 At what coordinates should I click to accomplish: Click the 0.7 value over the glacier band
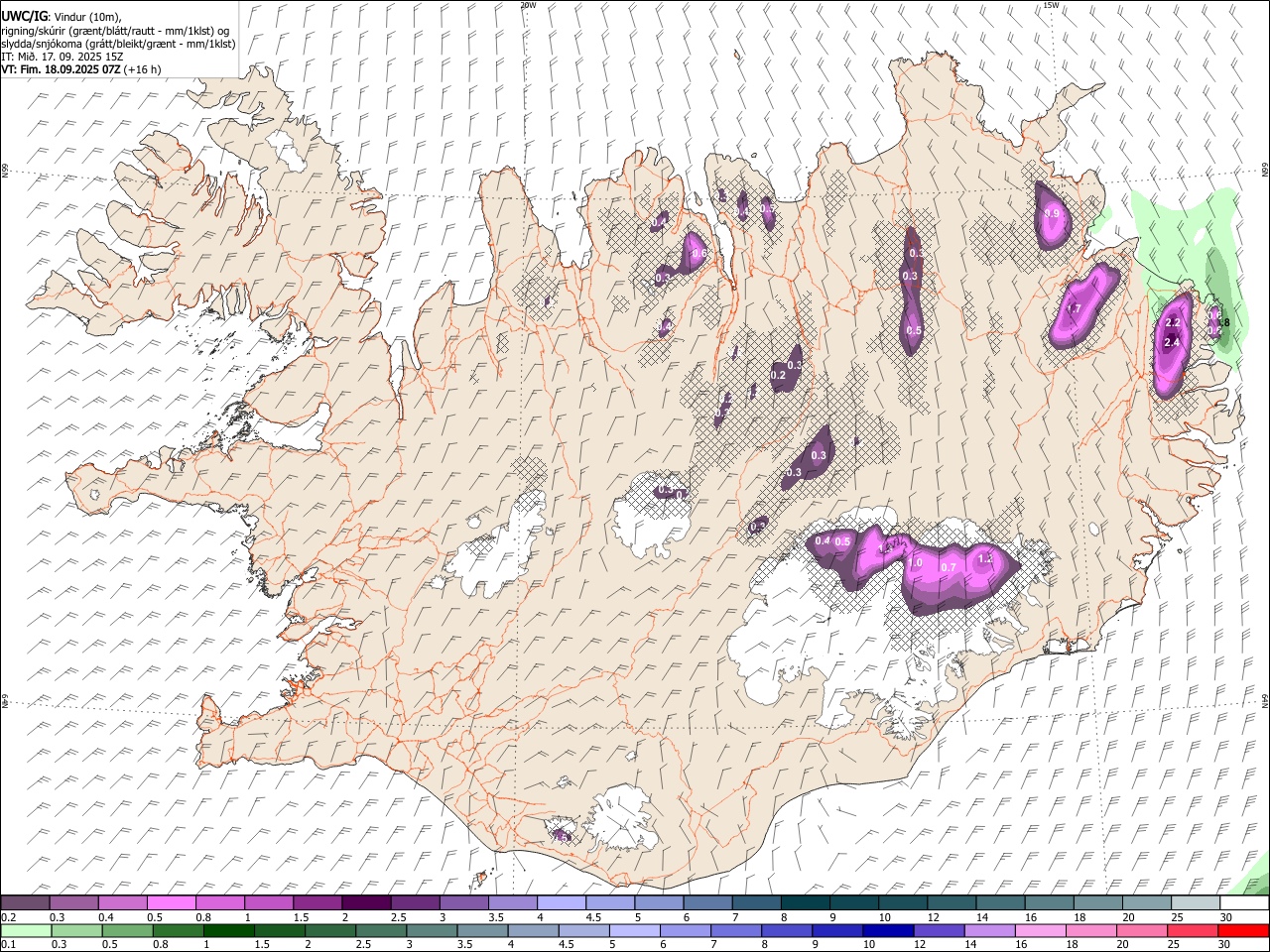tap(949, 567)
